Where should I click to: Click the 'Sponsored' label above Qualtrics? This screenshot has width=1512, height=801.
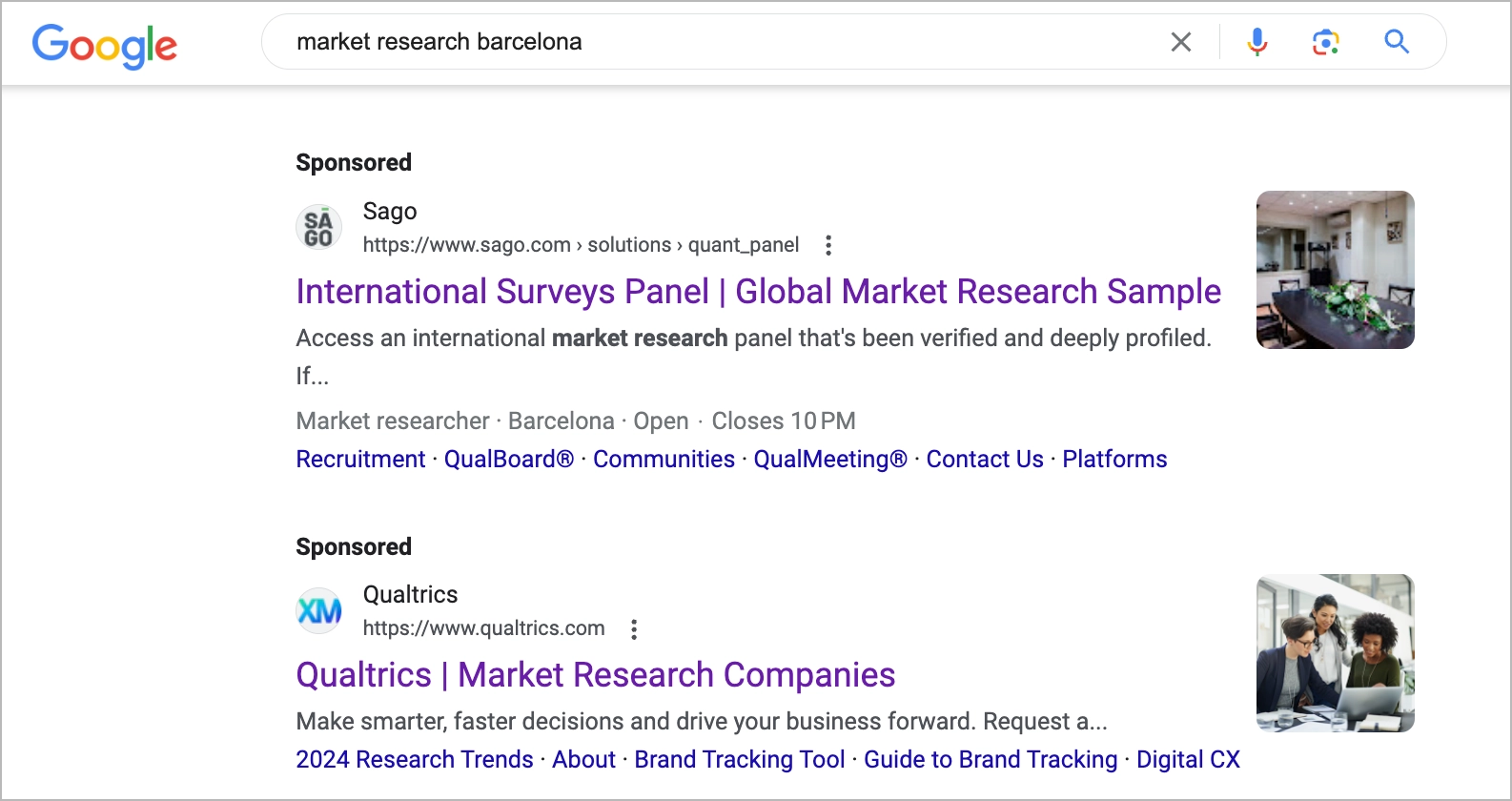pyautogui.click(x=354, y=547)
